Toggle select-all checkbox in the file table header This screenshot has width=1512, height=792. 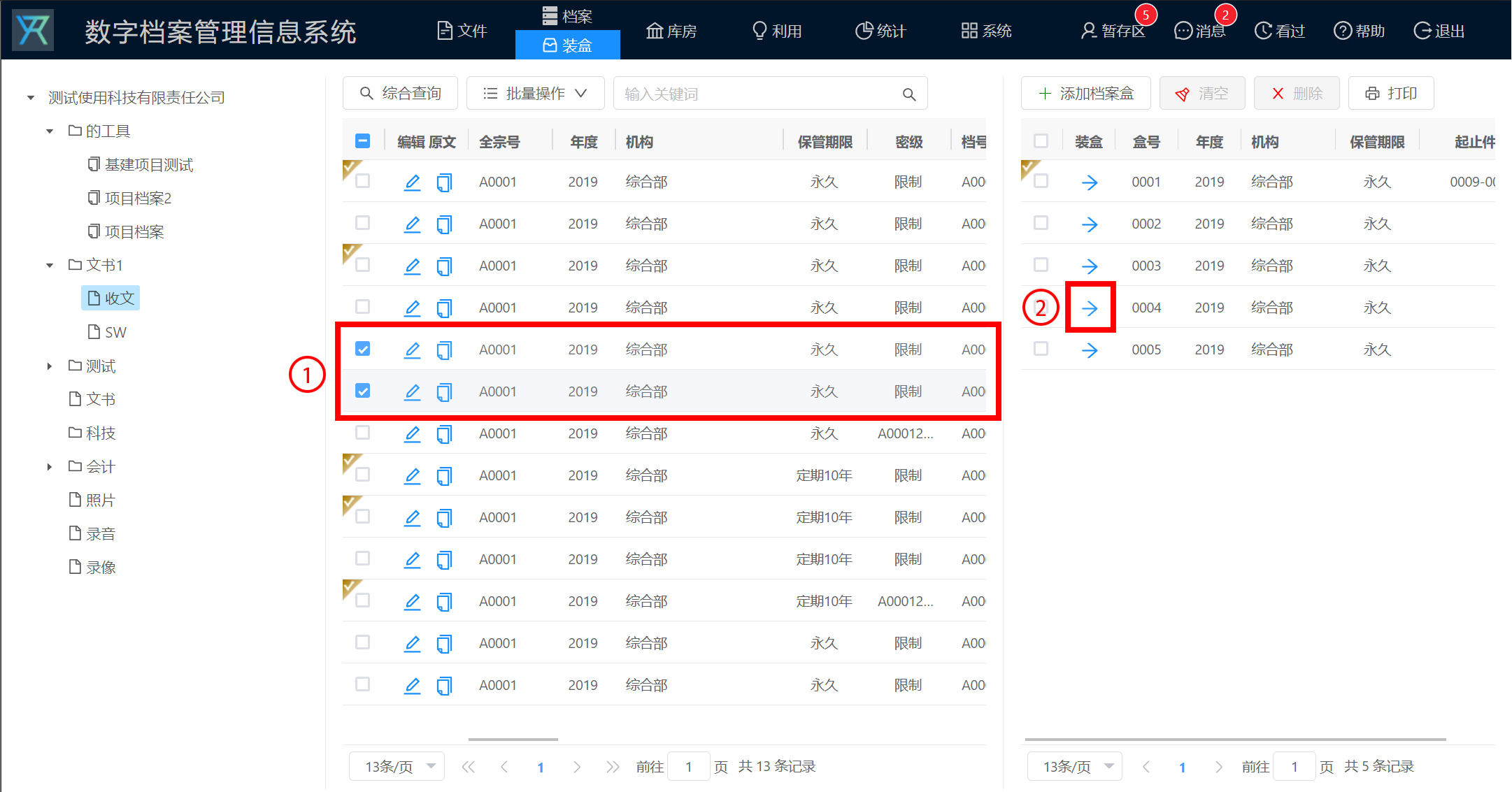[x=362, y=141]
